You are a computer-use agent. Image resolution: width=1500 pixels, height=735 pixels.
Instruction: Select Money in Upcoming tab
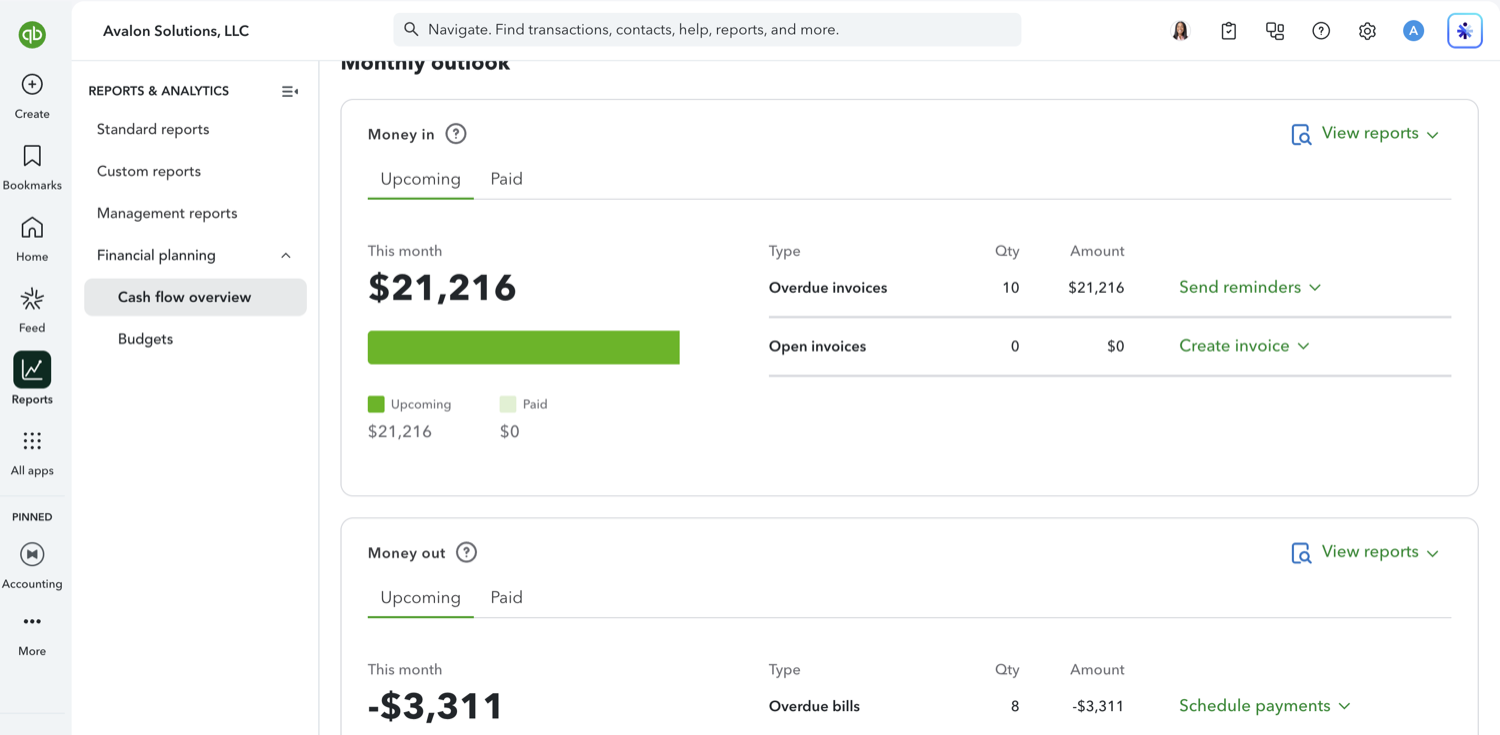pos(420,179)
